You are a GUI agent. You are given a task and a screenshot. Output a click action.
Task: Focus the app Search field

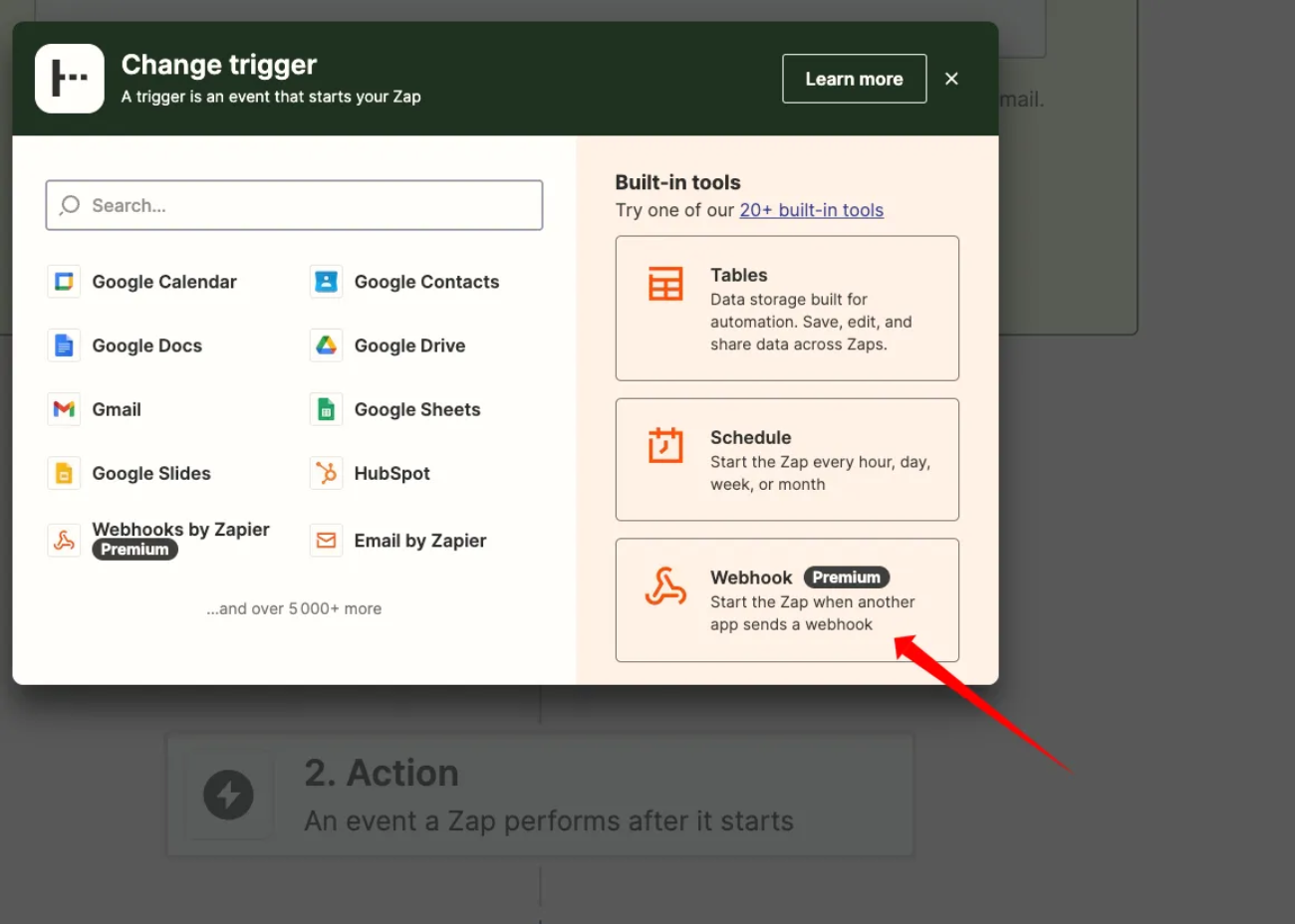click(x=294, y=205)
